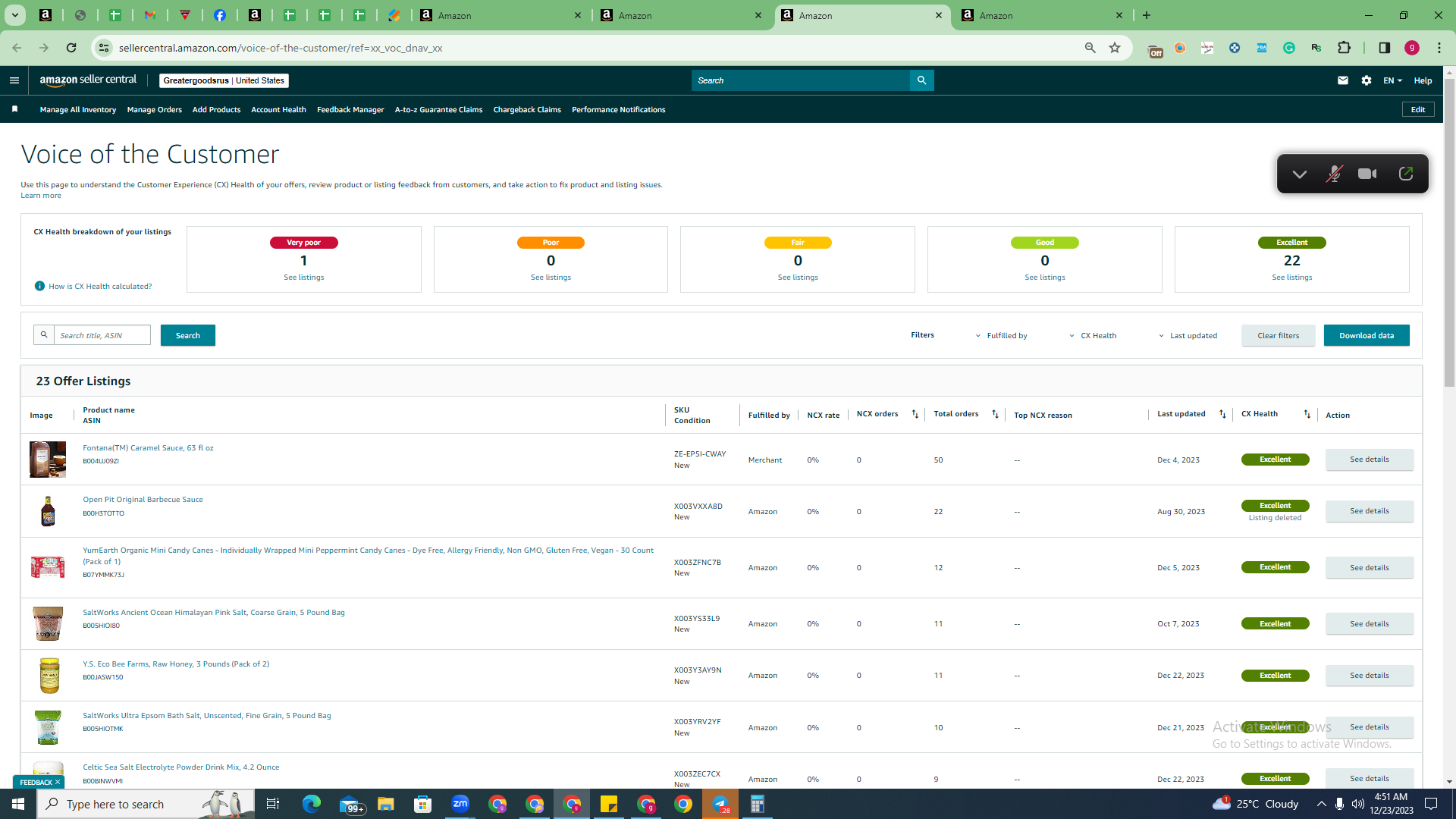
Task: See listings under Excellent
Action: (x=1292, y=278)
